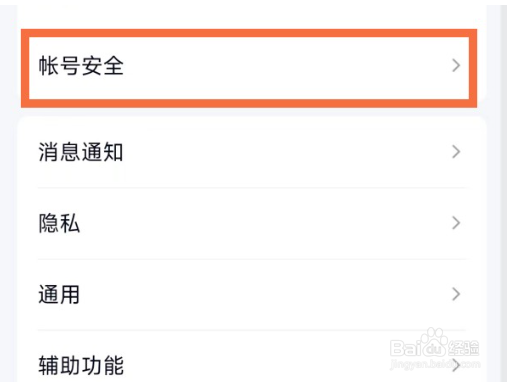Click the blank white card above 帐号安全
The image size is (509, 382).
click(252, 14)
